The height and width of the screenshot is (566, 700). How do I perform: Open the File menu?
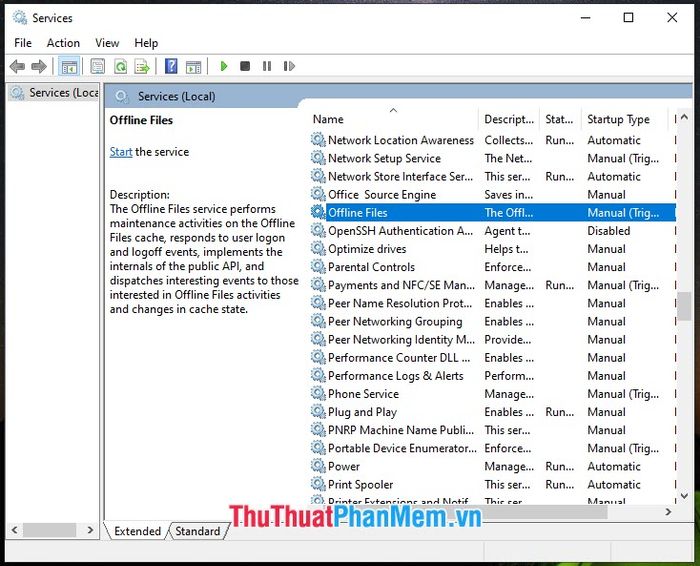point(23,43)
